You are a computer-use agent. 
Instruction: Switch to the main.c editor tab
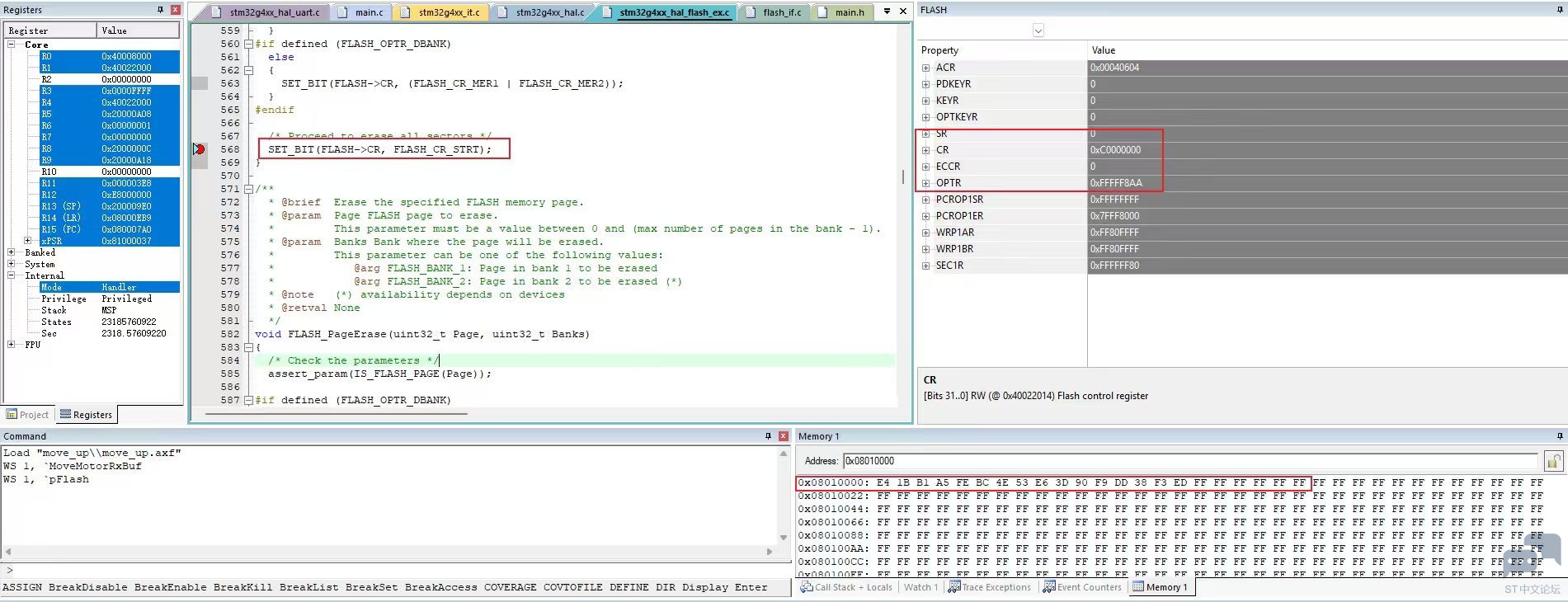369,12
